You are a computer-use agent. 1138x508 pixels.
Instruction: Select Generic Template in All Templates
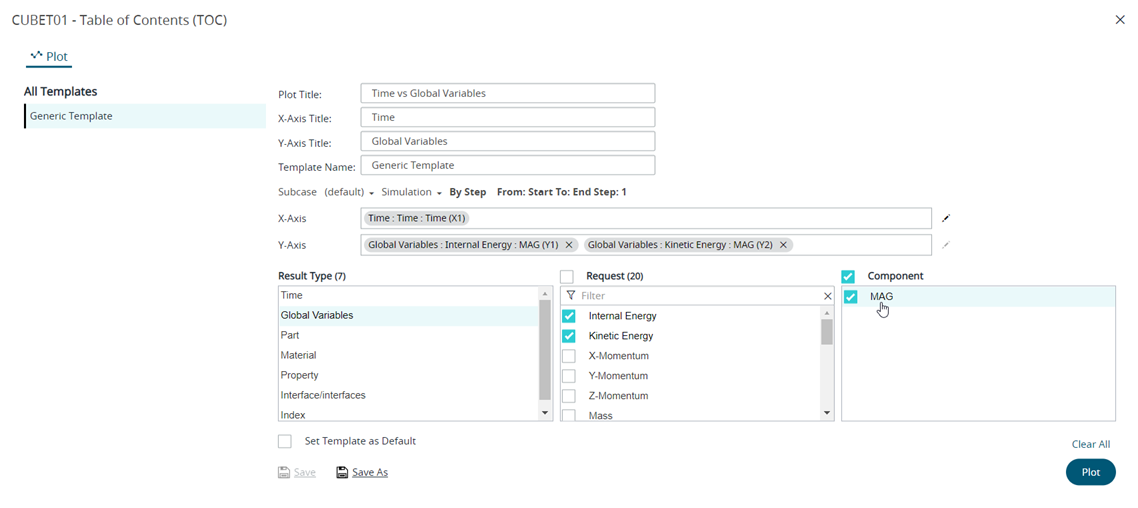(71, 116)
